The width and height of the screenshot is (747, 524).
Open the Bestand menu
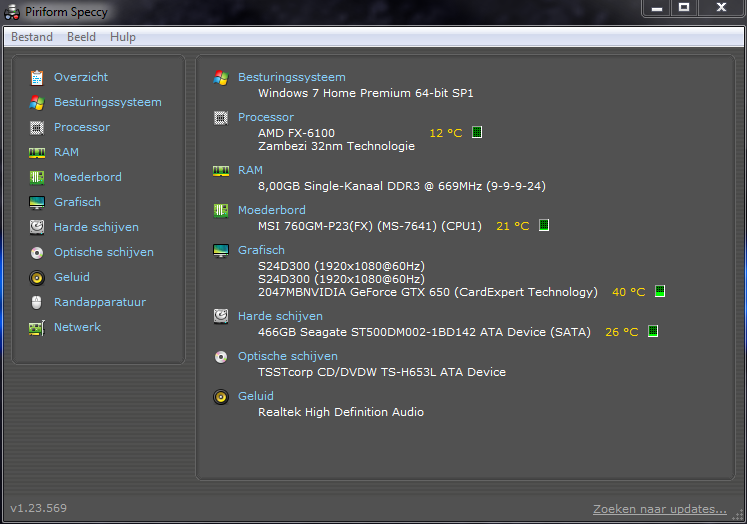tap(32, 37)
